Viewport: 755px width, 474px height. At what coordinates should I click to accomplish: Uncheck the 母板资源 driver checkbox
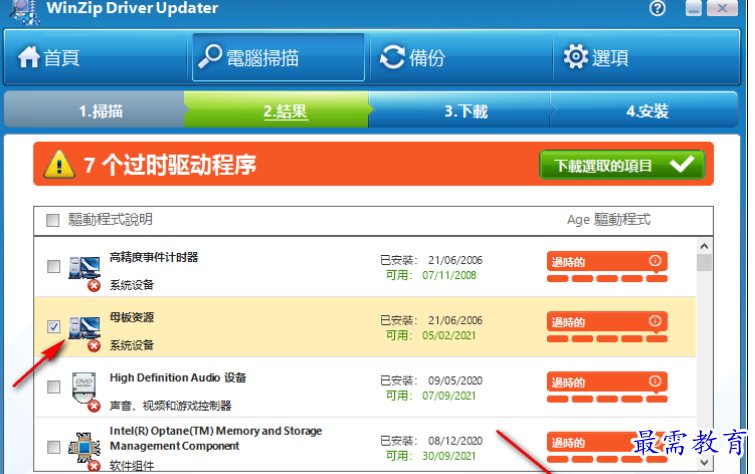click(53, 326)
